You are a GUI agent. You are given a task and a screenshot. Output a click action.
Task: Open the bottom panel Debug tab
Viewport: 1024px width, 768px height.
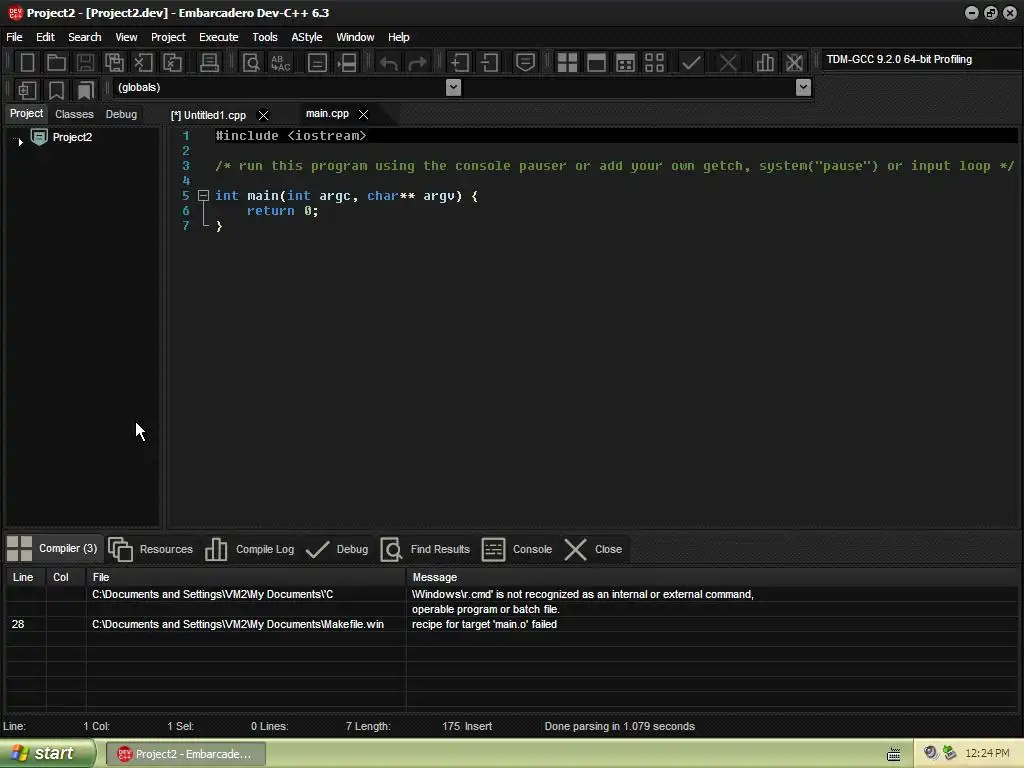[x=337, y=549]
